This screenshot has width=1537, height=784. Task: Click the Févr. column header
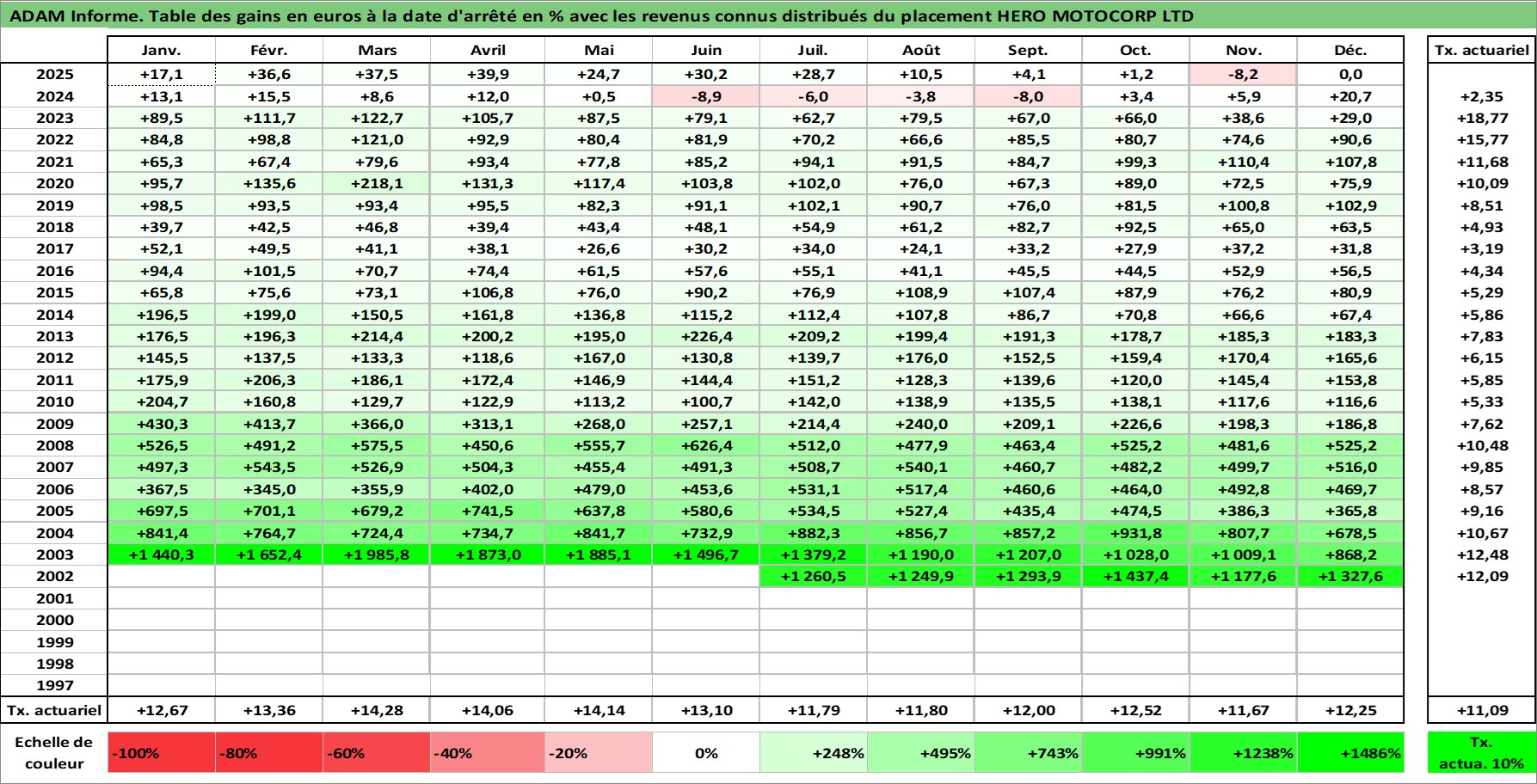click(269, 50)
